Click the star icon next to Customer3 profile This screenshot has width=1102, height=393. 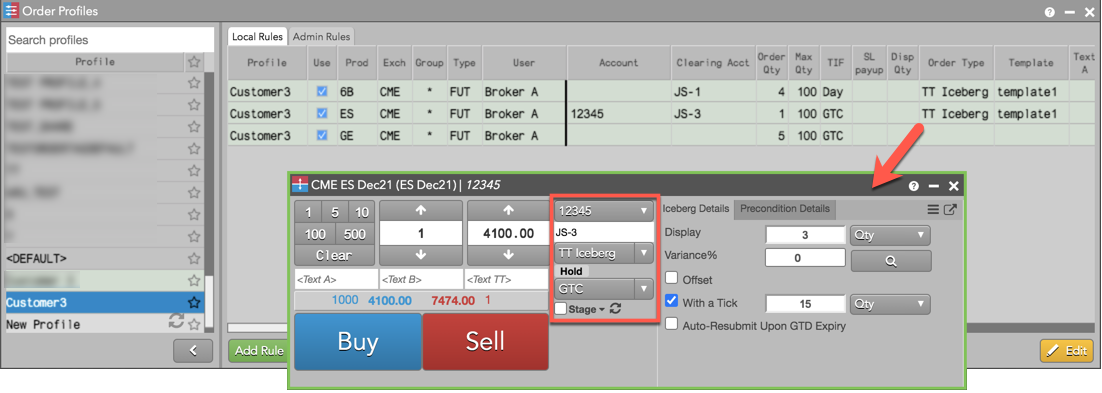pyautogui.click(x=194, y=302)
